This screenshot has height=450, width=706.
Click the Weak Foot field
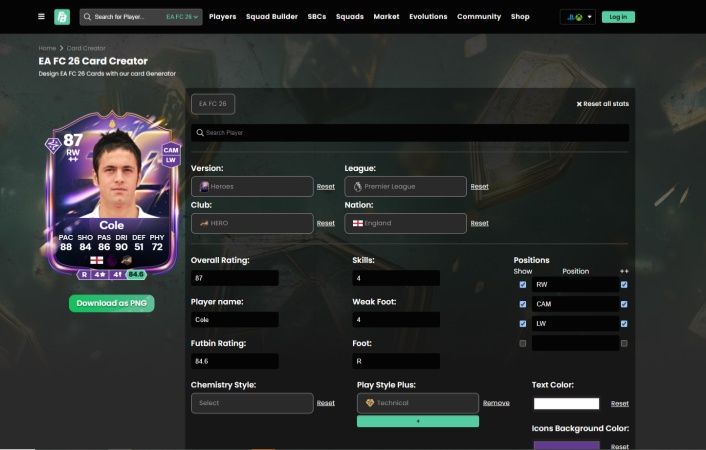pyautogui.click(x=396, y=319)
